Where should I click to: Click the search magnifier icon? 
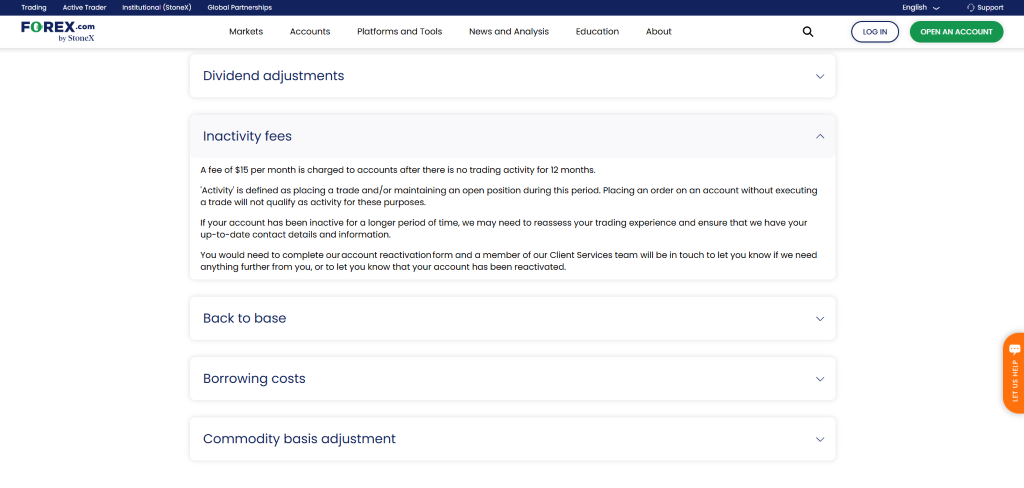tap(808, 32)
